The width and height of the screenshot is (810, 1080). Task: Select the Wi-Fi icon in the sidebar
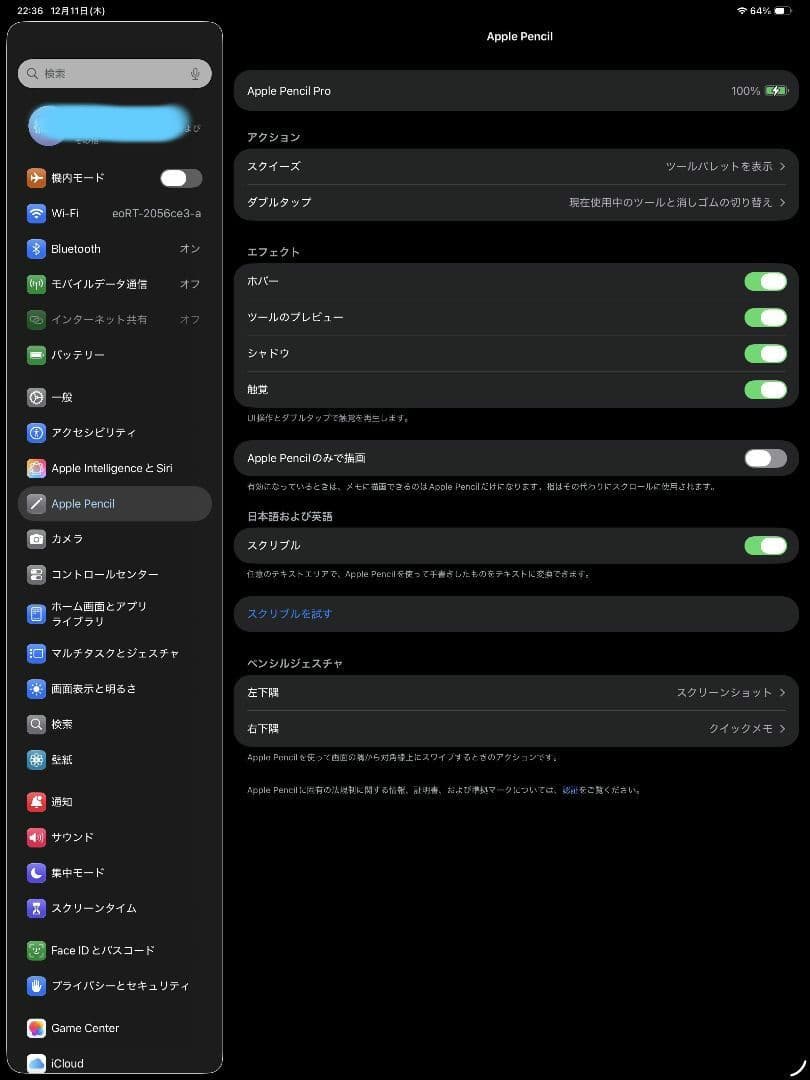[x=33, y=213]
